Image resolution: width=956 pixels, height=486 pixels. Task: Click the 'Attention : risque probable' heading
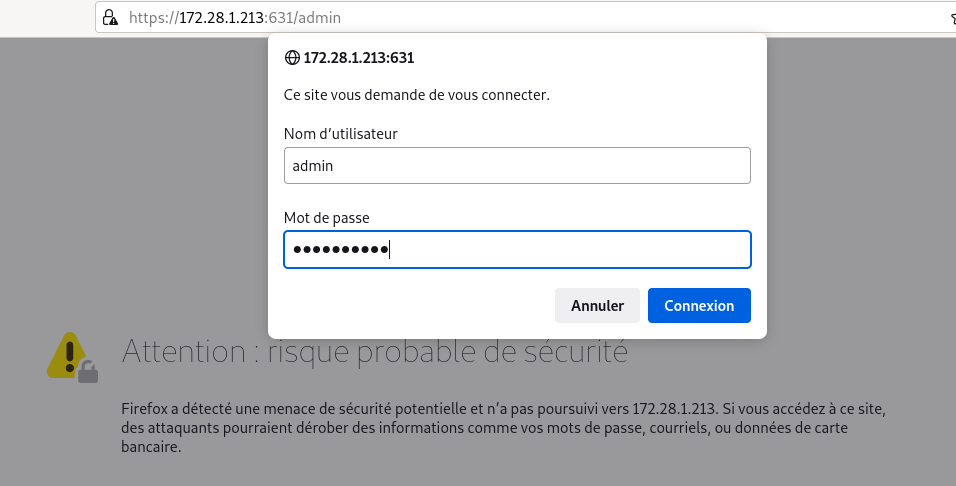(x=374, y=352)
